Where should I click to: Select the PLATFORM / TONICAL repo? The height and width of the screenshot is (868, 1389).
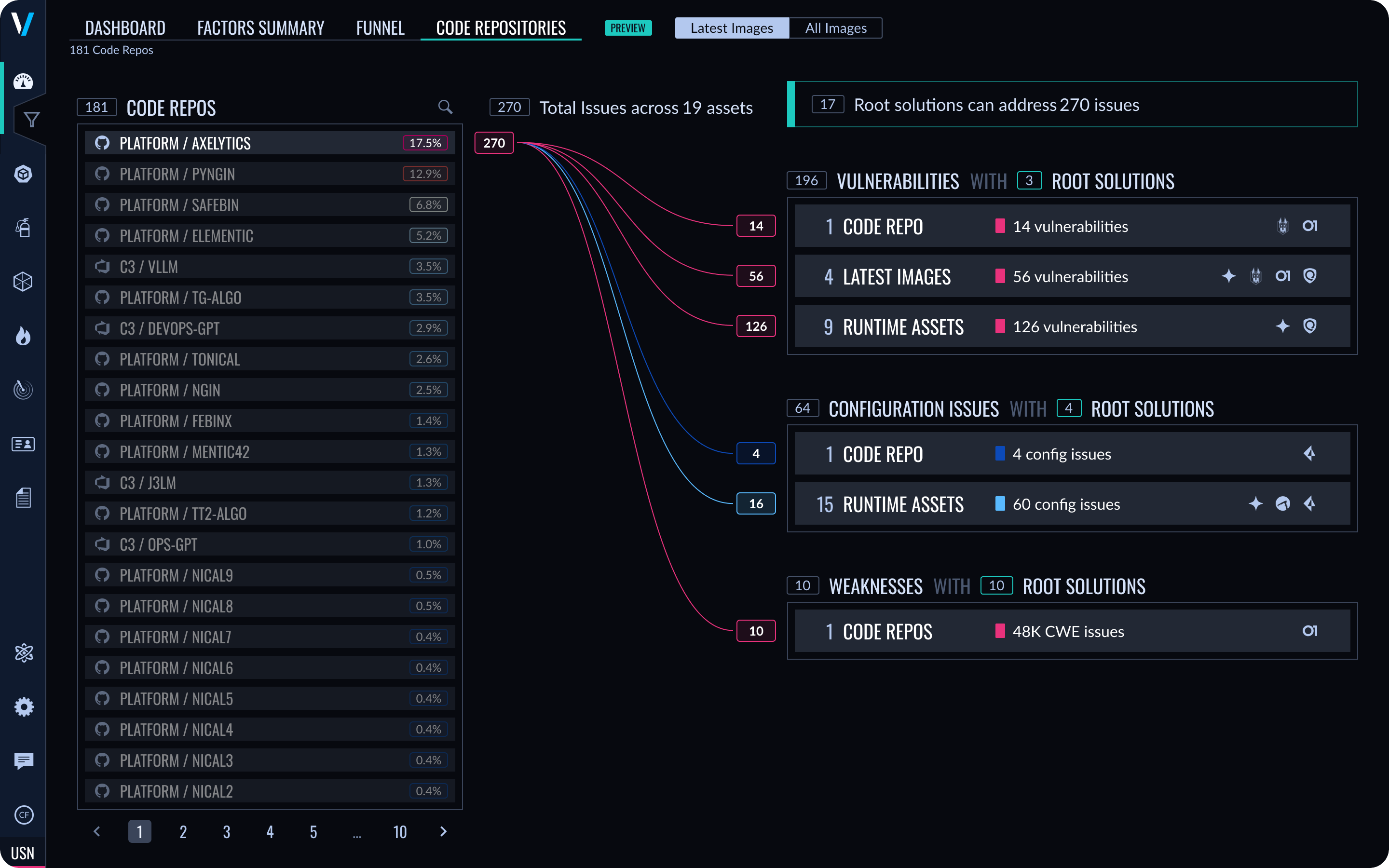click(270, 359)
